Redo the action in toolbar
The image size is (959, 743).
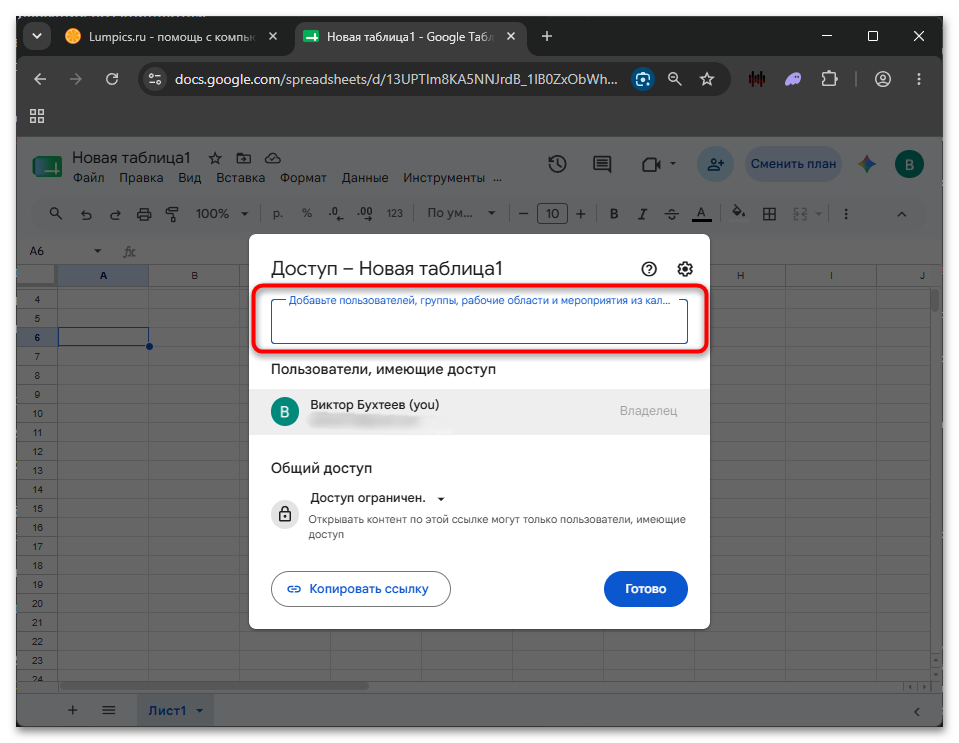pyautogui.click(x=115, y=215)
